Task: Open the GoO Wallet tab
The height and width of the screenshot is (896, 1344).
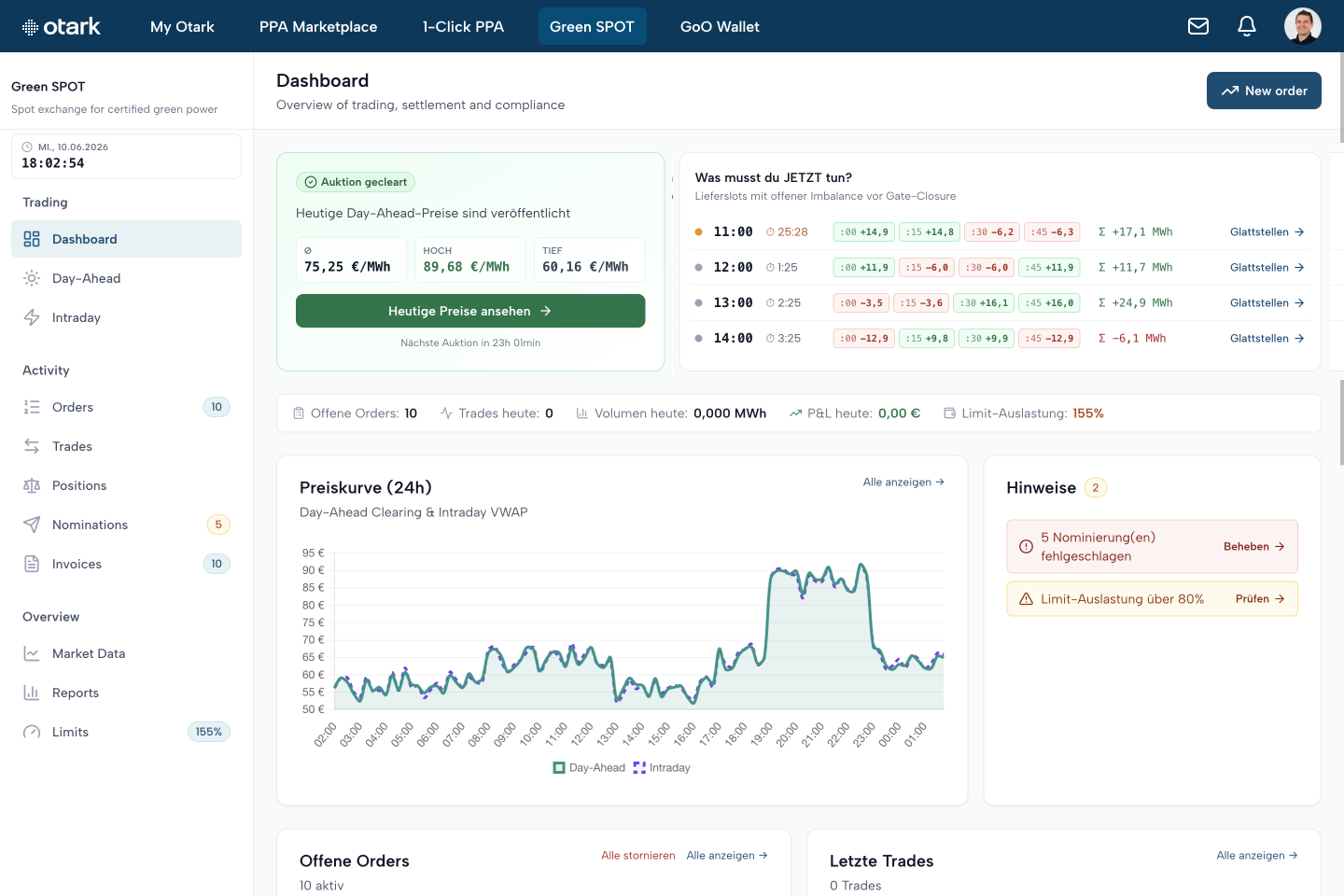Action: [720, 26]
